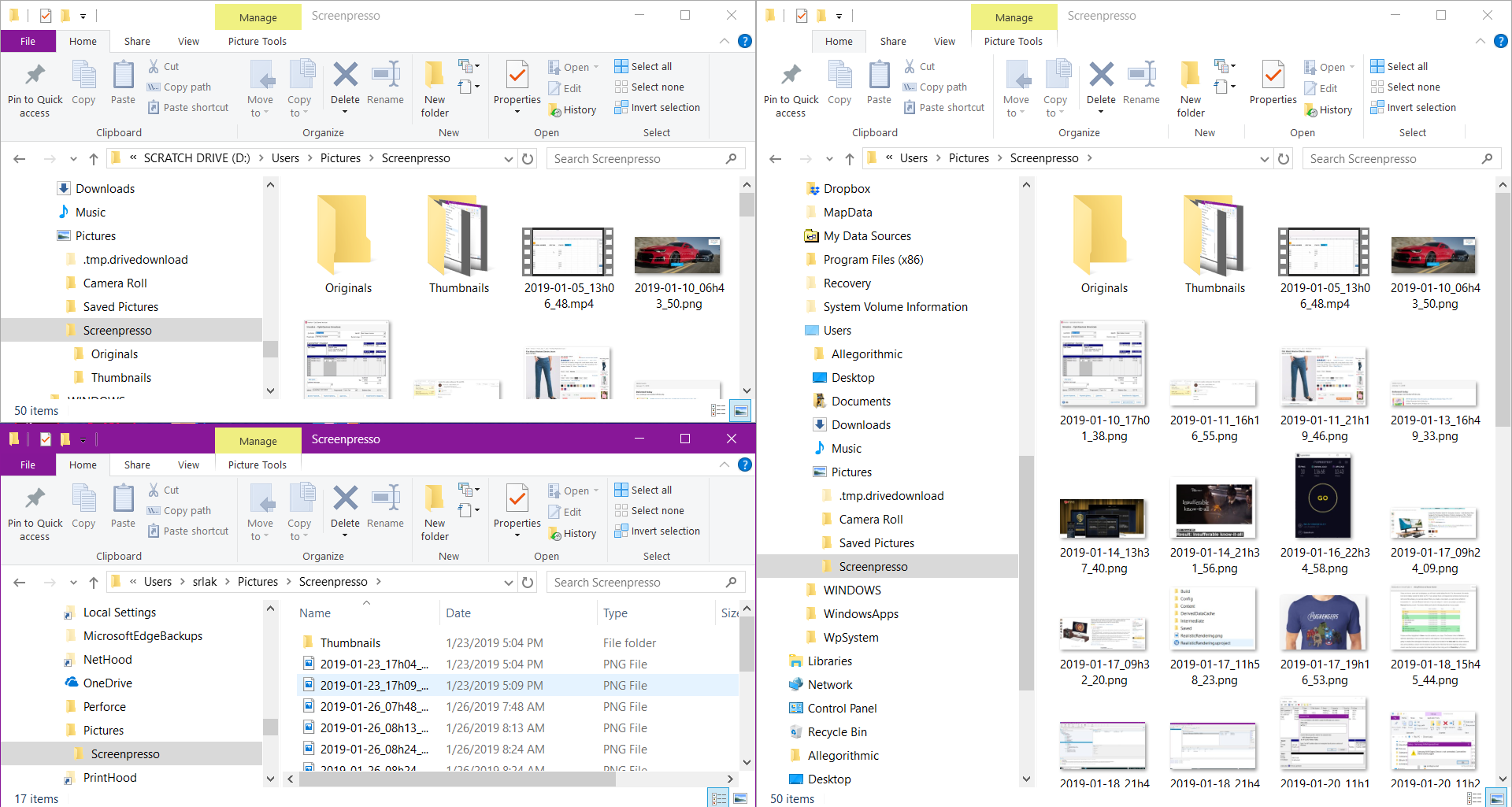Image resolution: width=1512 pixels, height=807 pixels.
Task: Select Network in right navigation tree
Action: [x=830, y=685]
